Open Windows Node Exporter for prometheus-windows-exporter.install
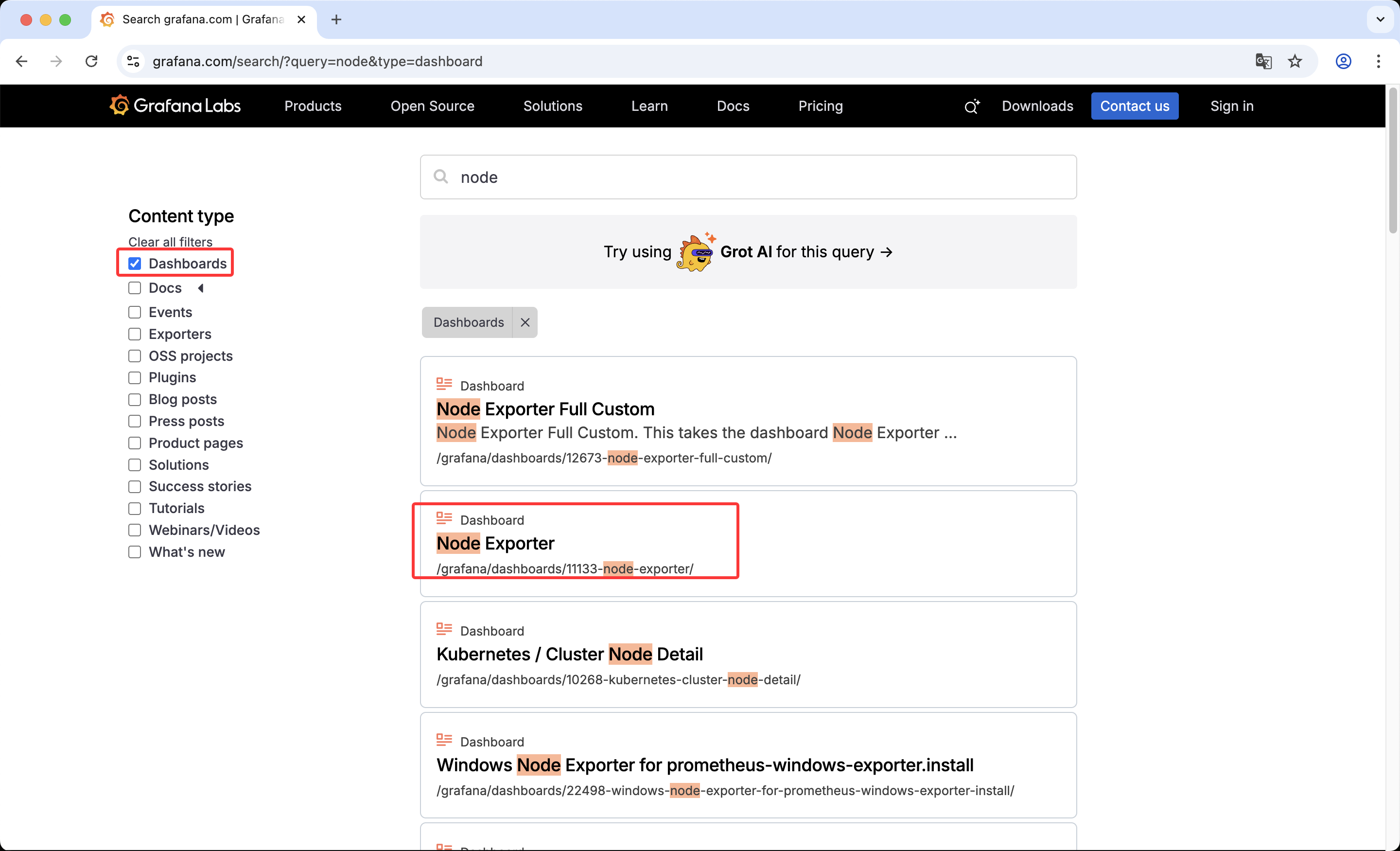 [x=705, y=765]
